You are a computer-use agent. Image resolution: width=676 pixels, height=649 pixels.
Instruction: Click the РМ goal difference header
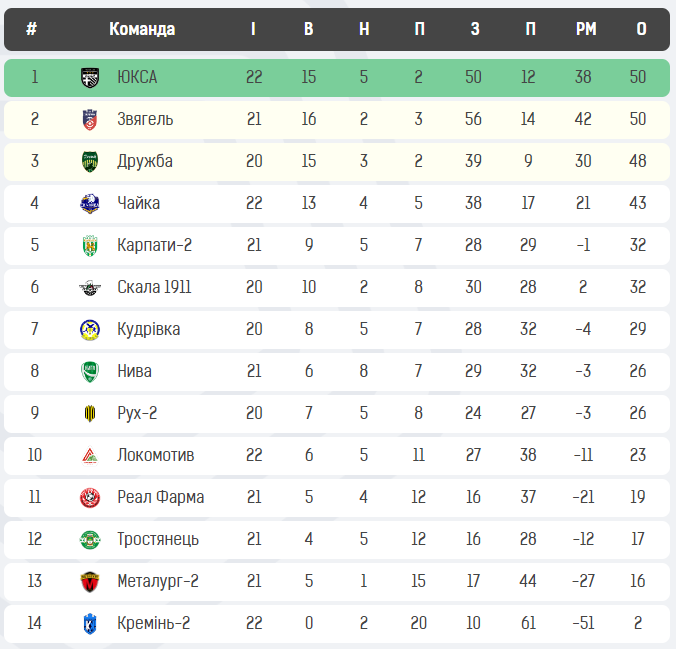pyautogui.click(x=586, y=29)
